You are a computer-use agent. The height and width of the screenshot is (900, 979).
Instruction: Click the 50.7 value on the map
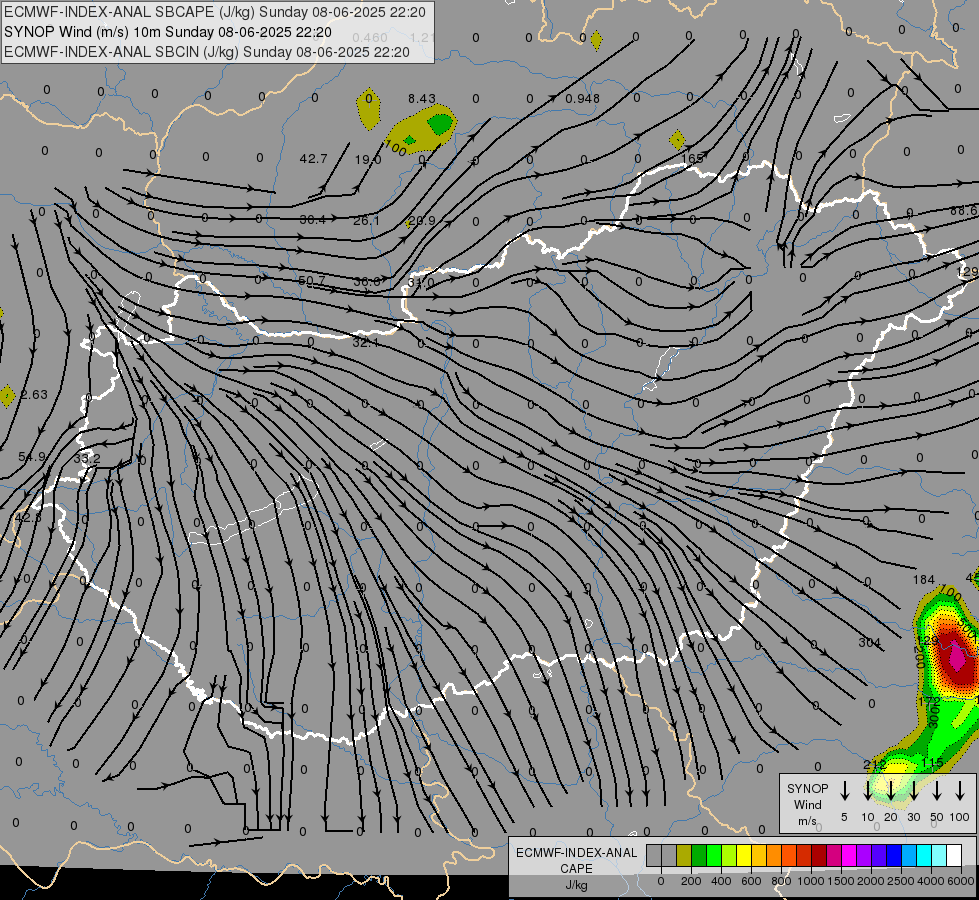point(312,280)
